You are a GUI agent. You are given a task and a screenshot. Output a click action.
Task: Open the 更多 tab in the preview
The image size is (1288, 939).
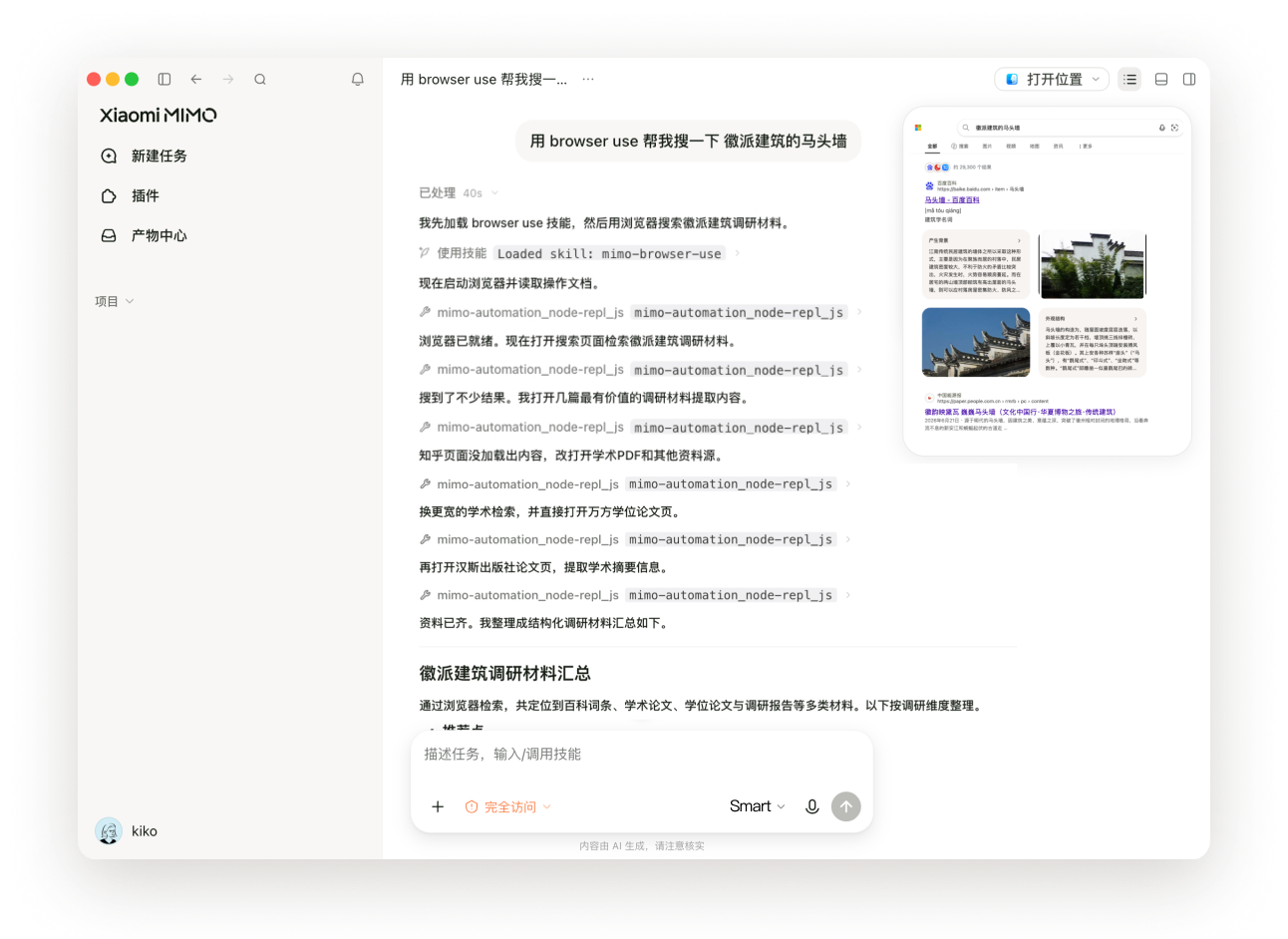tap(1086, 147)
